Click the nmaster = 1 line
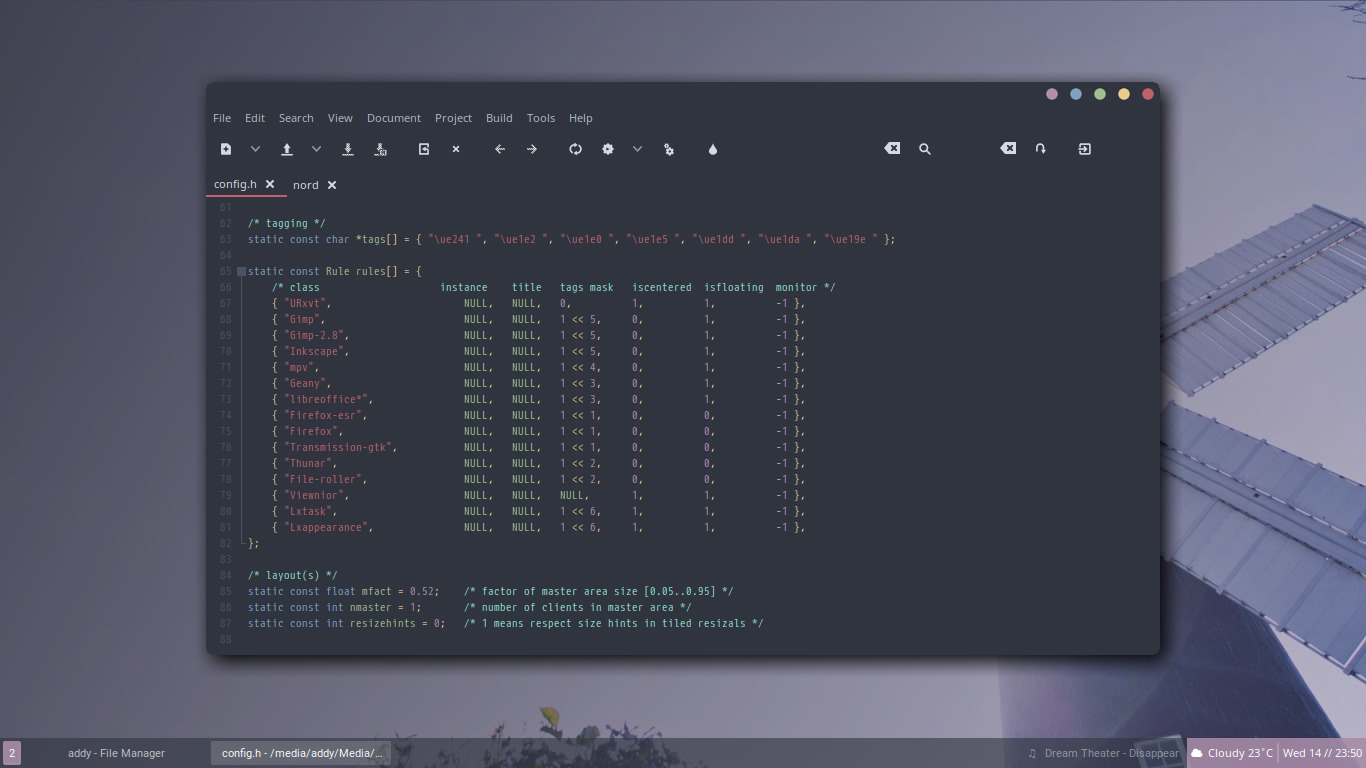The height and width of the screenshot is (768, 1366). tap(469, 607)
